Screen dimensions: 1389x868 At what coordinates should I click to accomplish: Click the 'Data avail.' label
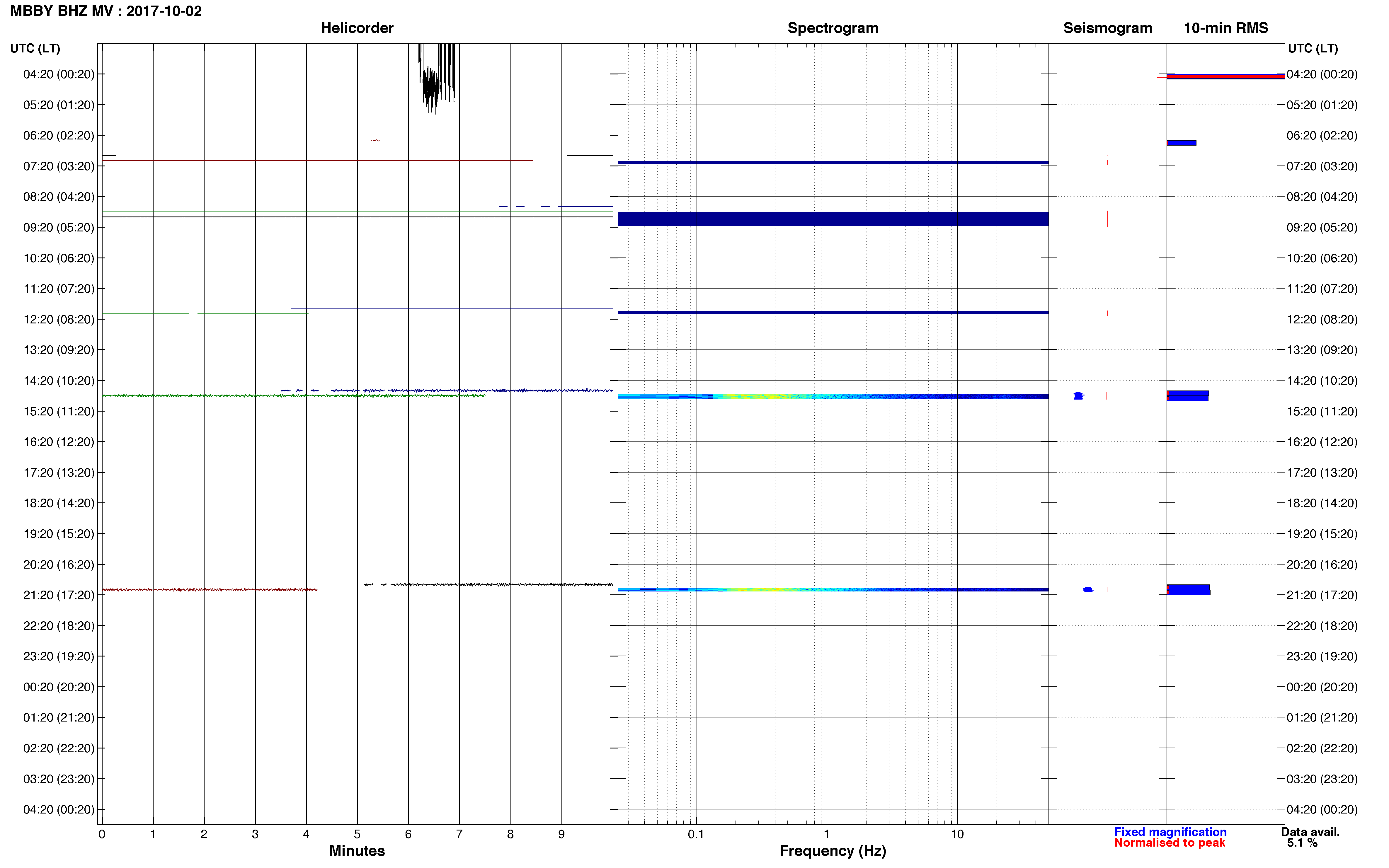[x=1310, y=832]
